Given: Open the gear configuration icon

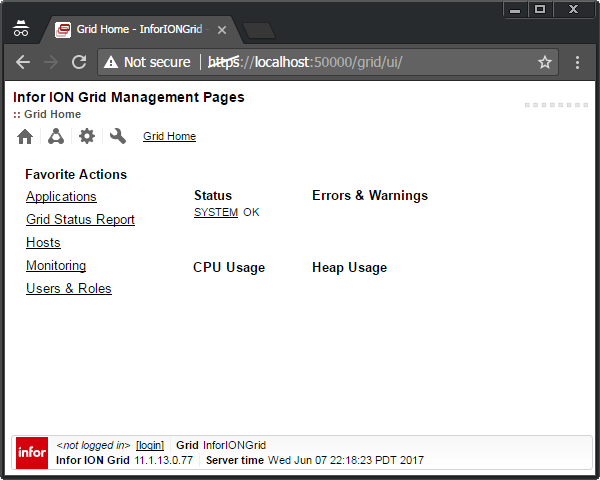Looking at the screenshot, I should coord(87,137).
